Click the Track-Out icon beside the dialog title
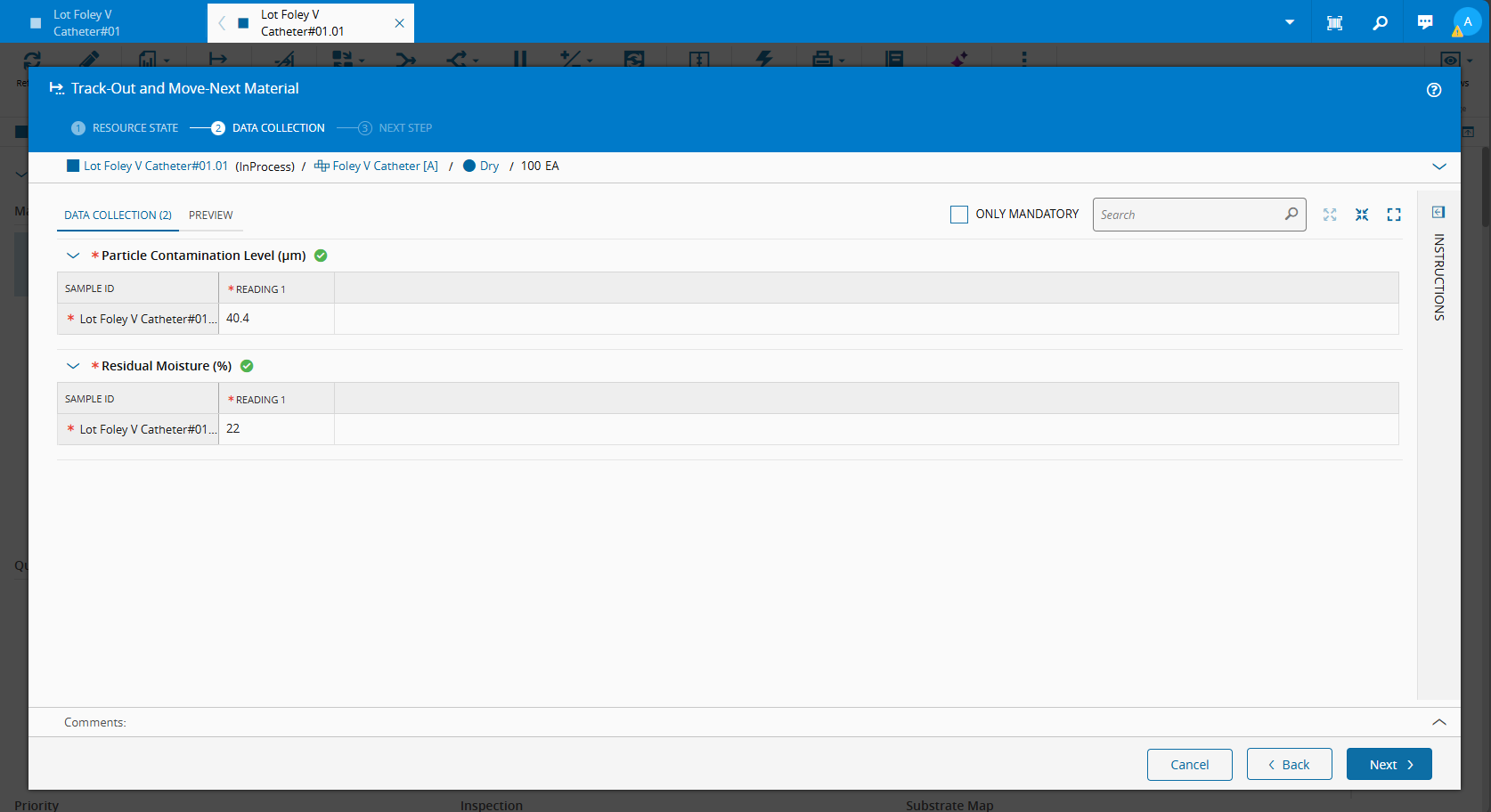 point(57,89)
